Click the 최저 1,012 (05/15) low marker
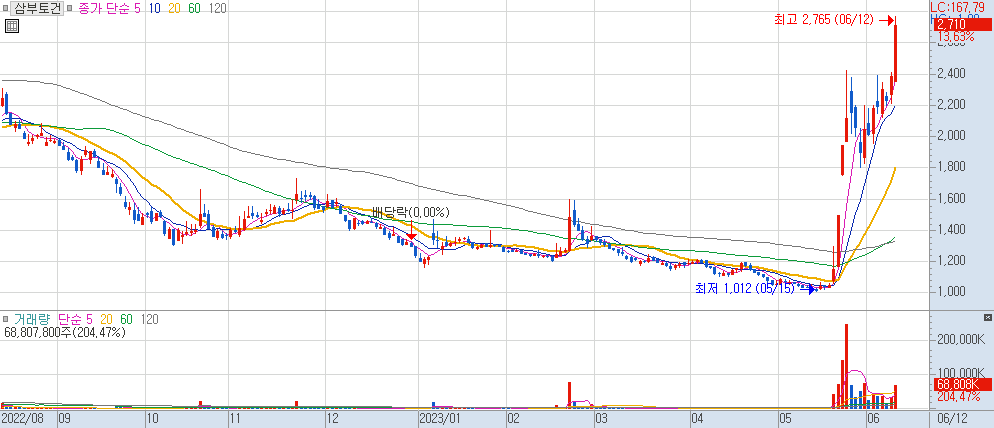Screen dimensions: 994x428 745,289
